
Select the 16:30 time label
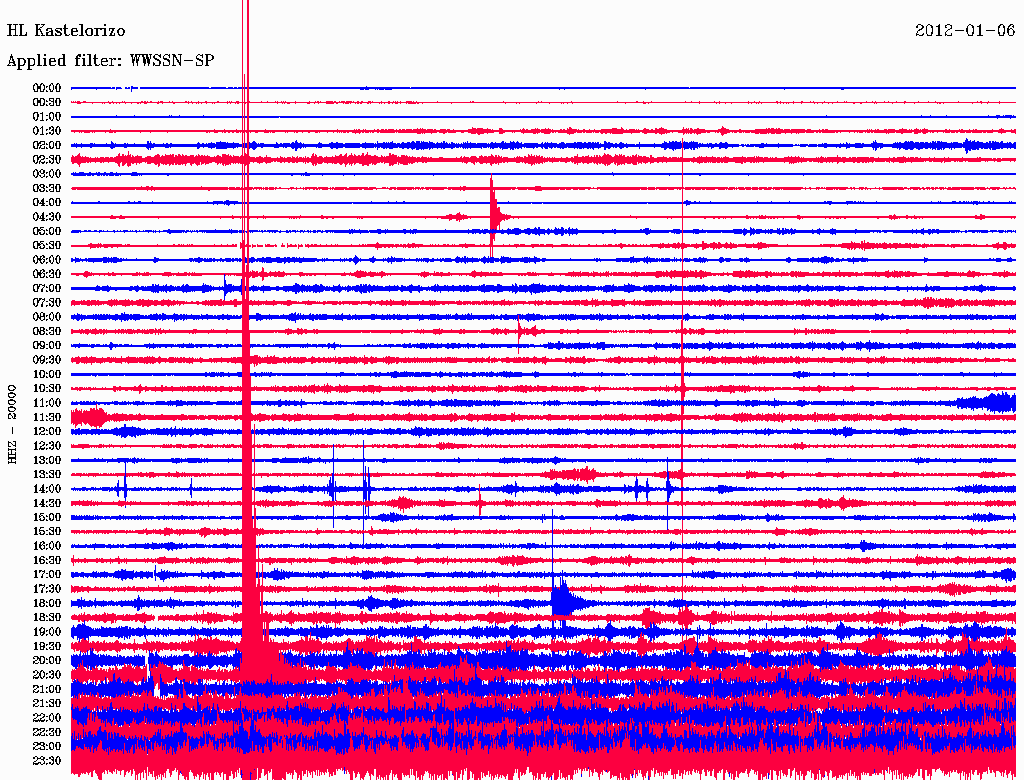47,561
